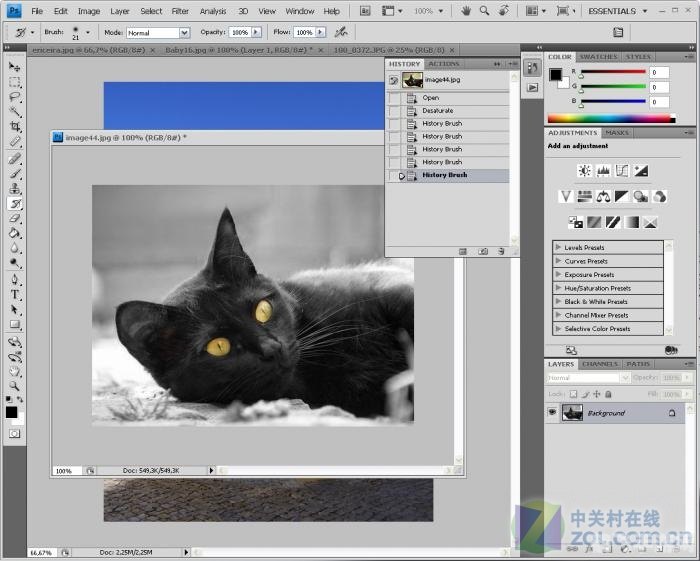This screenshot has width=700, height=561.
Task: Add a Brightness/Contrast adjustment
Action: click(584, 171)
